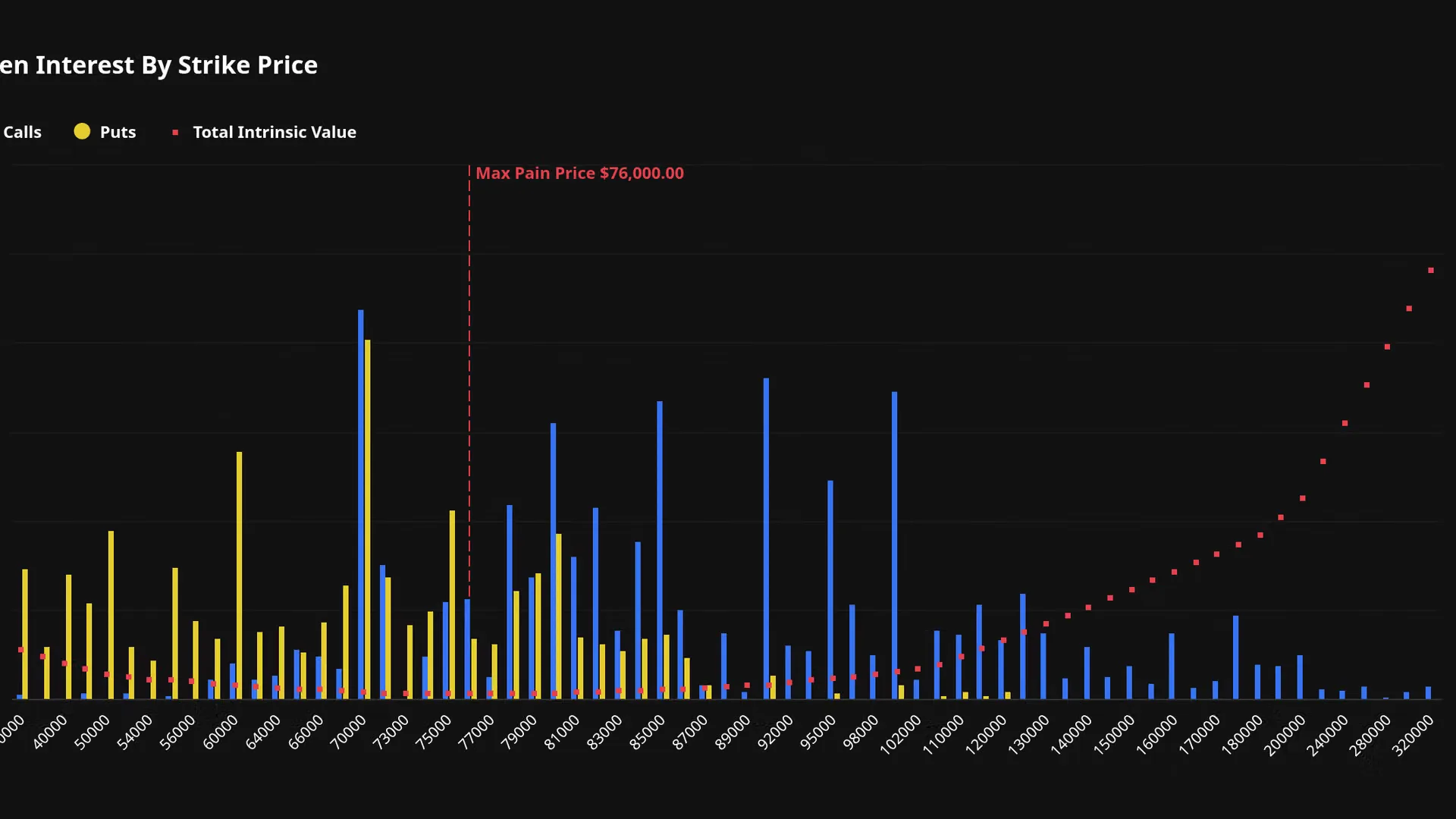Click the tall blue Calls bar at 102000
Viewport: 1456px width, 819px height.
[895, 544]
